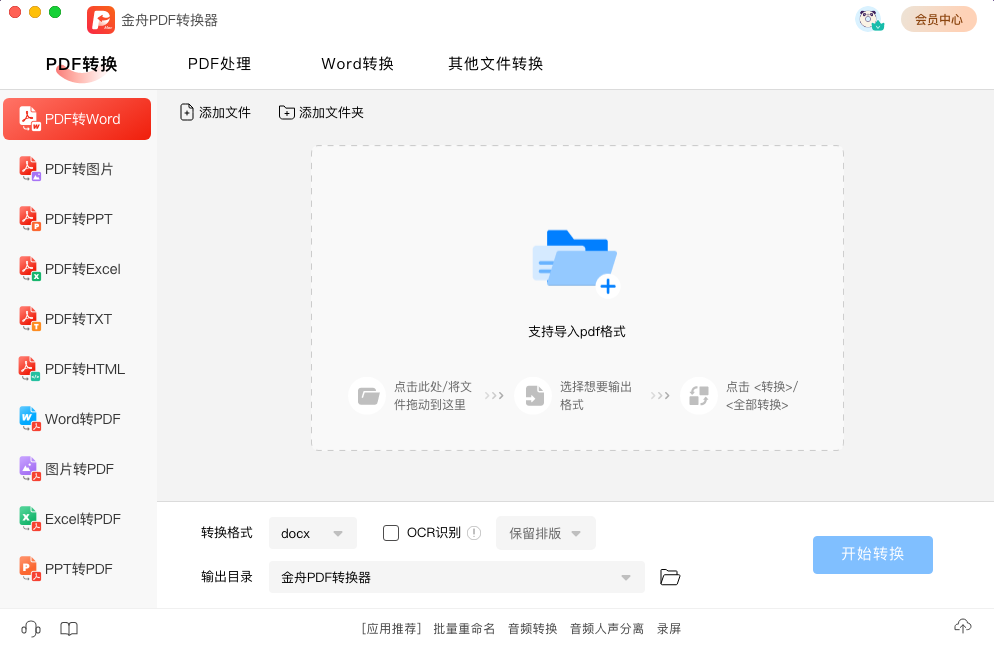Switch to the PDF转换 tab

pyautogui.click(x=81, y=64)
